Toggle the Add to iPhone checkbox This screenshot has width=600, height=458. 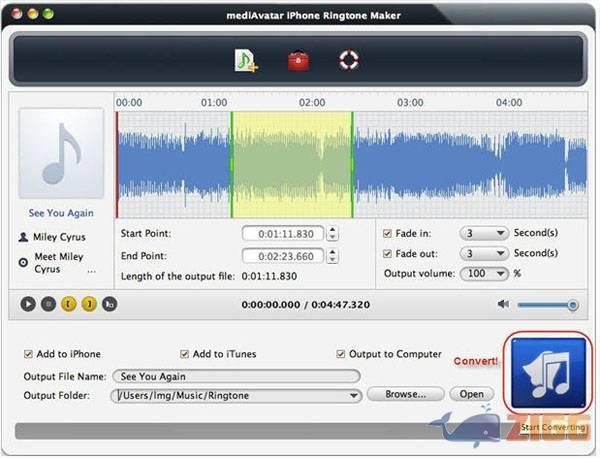pyautogui.click(x=28, y=354)
